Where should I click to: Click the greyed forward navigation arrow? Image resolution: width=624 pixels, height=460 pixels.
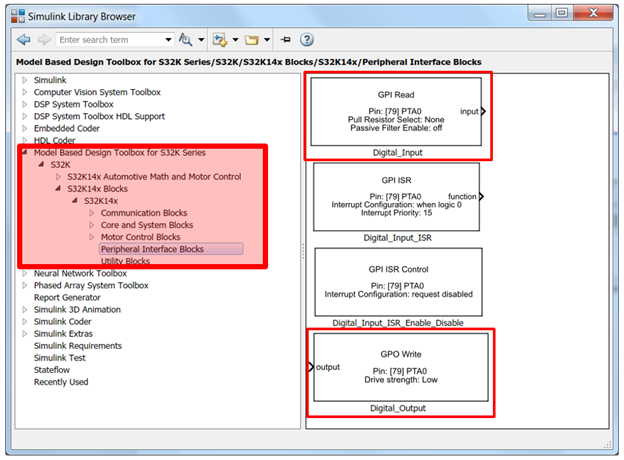(x=44, y=40)
